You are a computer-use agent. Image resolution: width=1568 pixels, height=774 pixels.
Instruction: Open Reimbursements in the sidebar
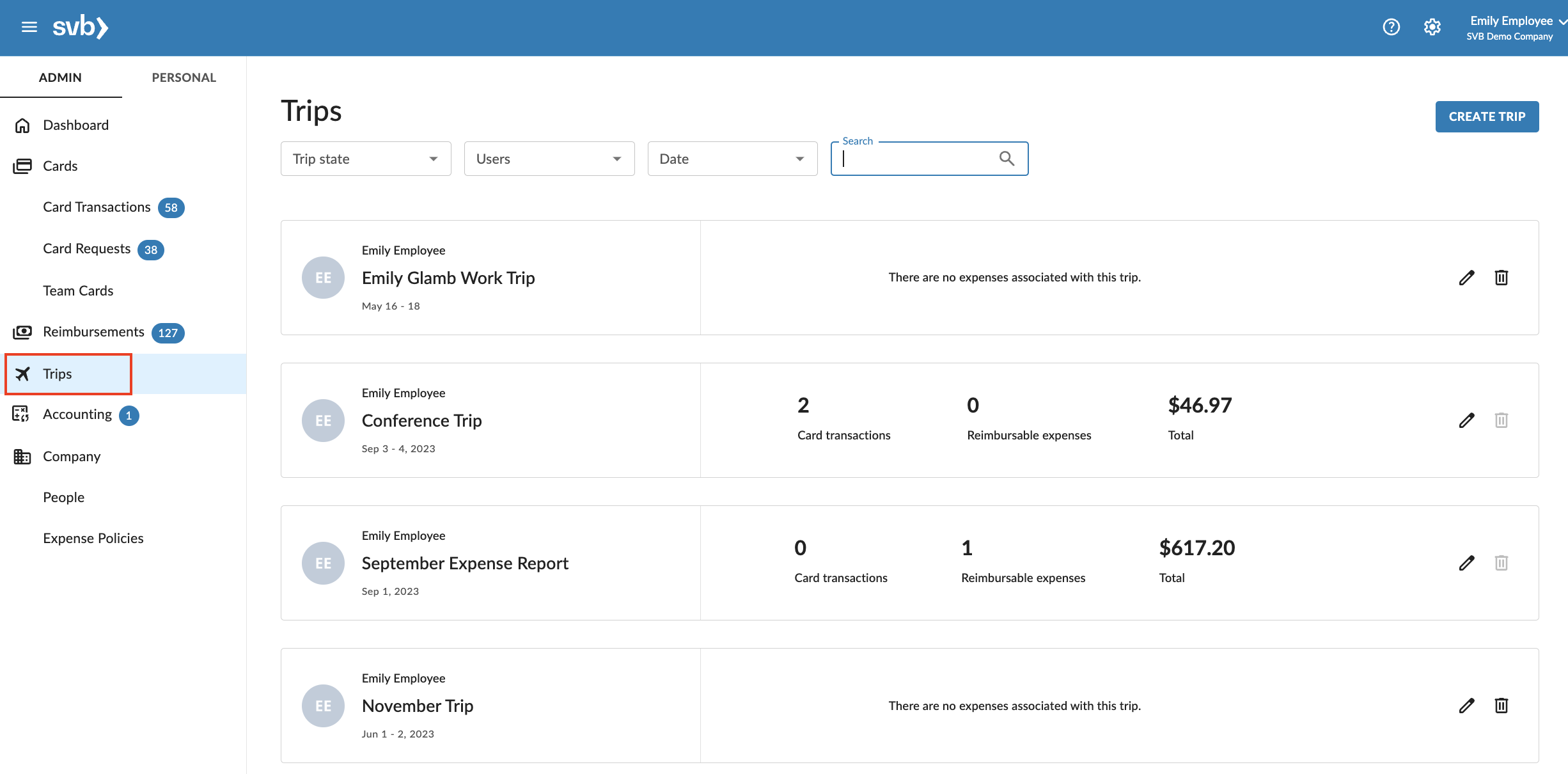coord(93,332)
